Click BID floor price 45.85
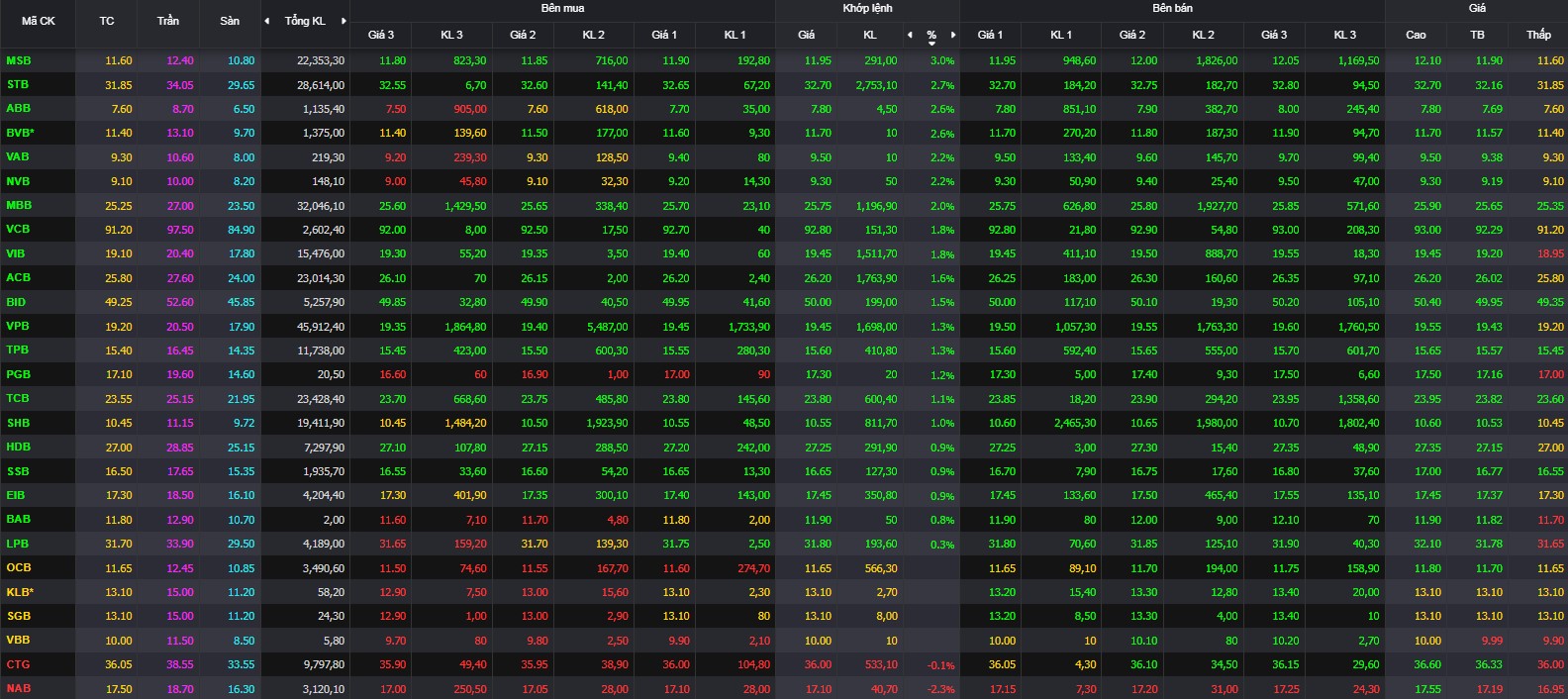1568x699 pixels. [x=242, y=302]
